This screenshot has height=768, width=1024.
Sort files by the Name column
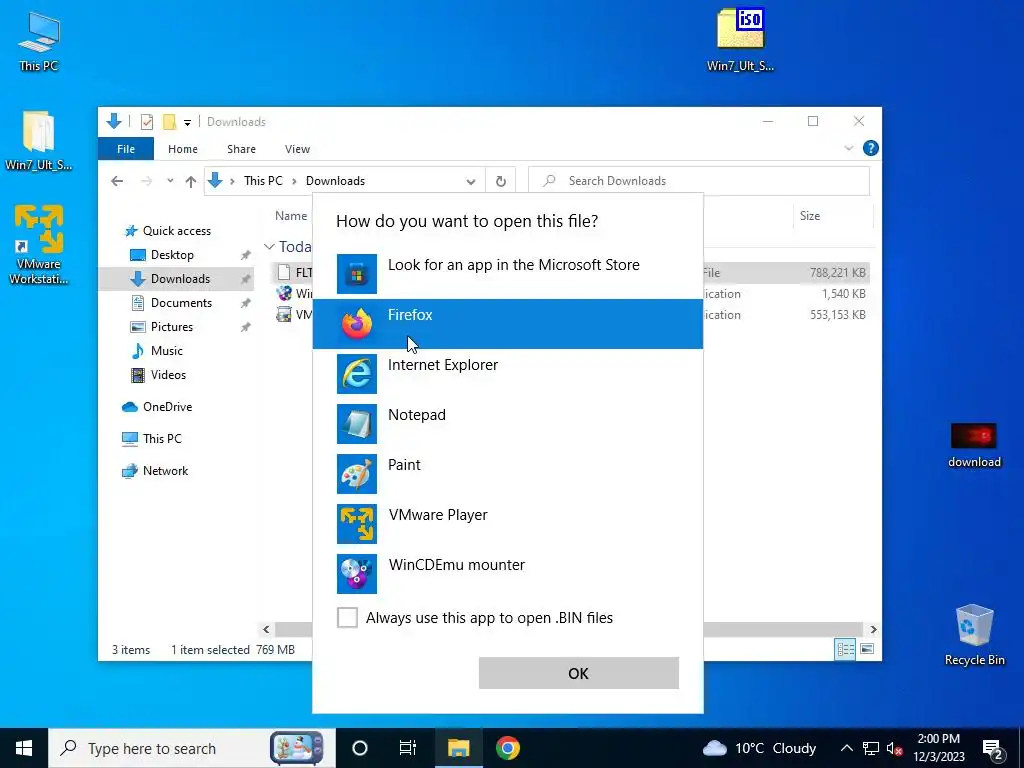click(291, 216)
